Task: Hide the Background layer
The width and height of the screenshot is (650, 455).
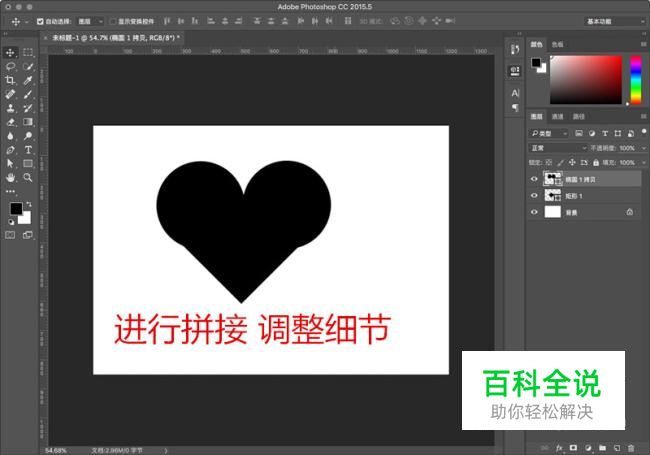Action: point(534,212)
